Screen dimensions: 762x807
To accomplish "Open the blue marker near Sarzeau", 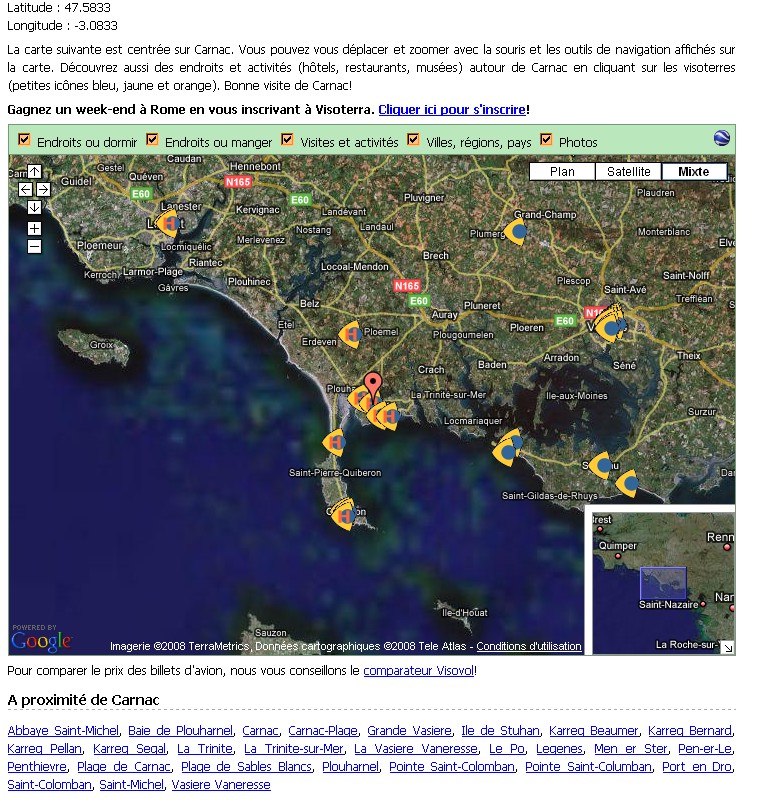I will click(600, 465).
